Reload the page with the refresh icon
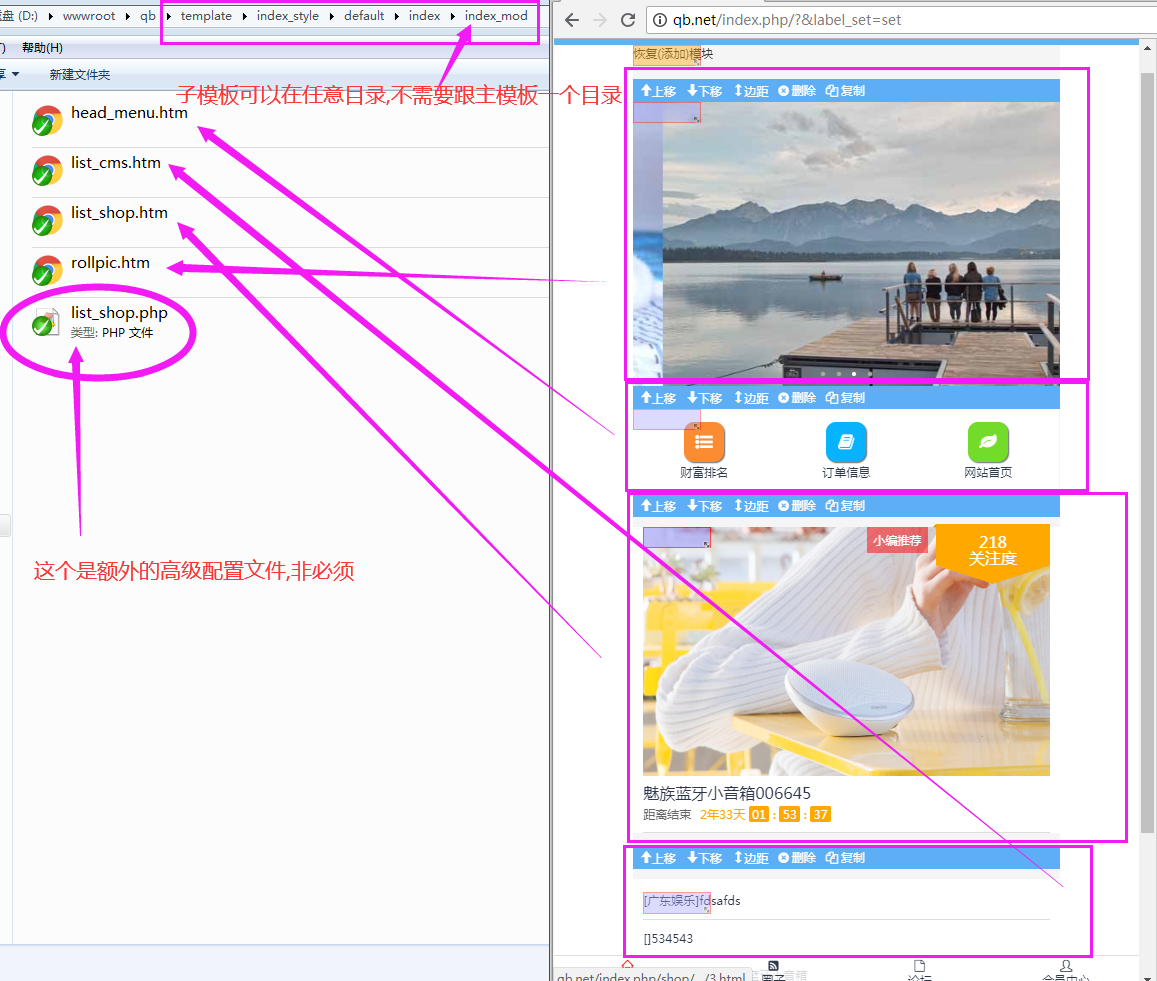This screenshot has width=1157, height=981. [x=628, y=20]
